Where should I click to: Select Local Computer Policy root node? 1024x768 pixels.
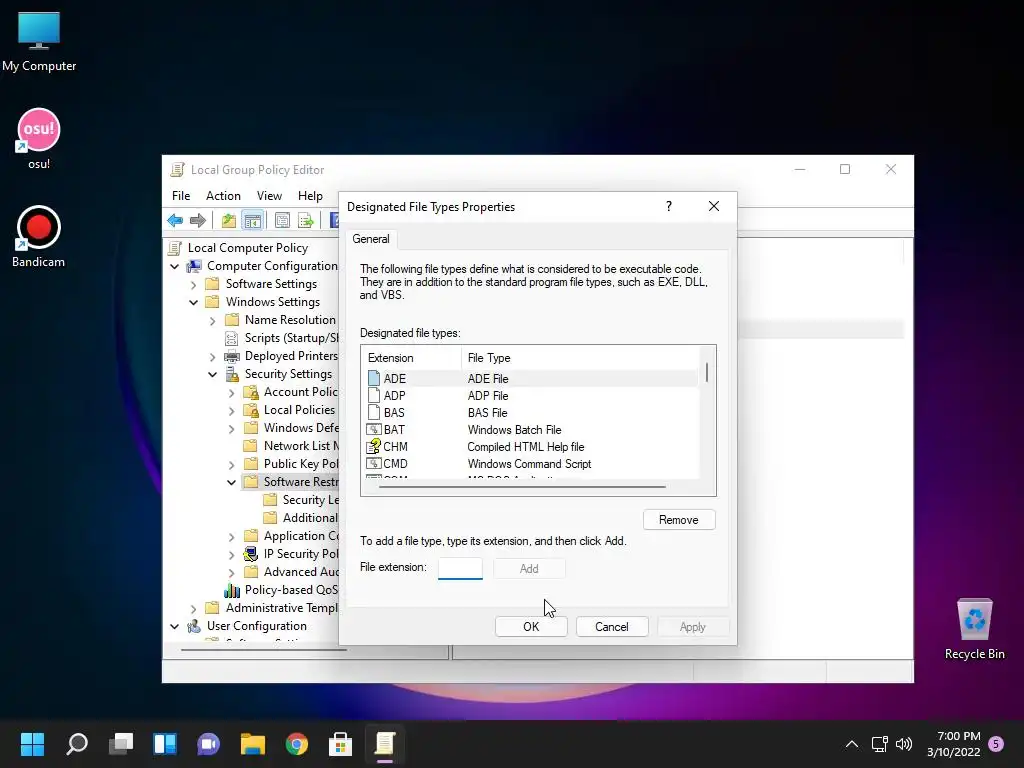[x=248, y=248]
